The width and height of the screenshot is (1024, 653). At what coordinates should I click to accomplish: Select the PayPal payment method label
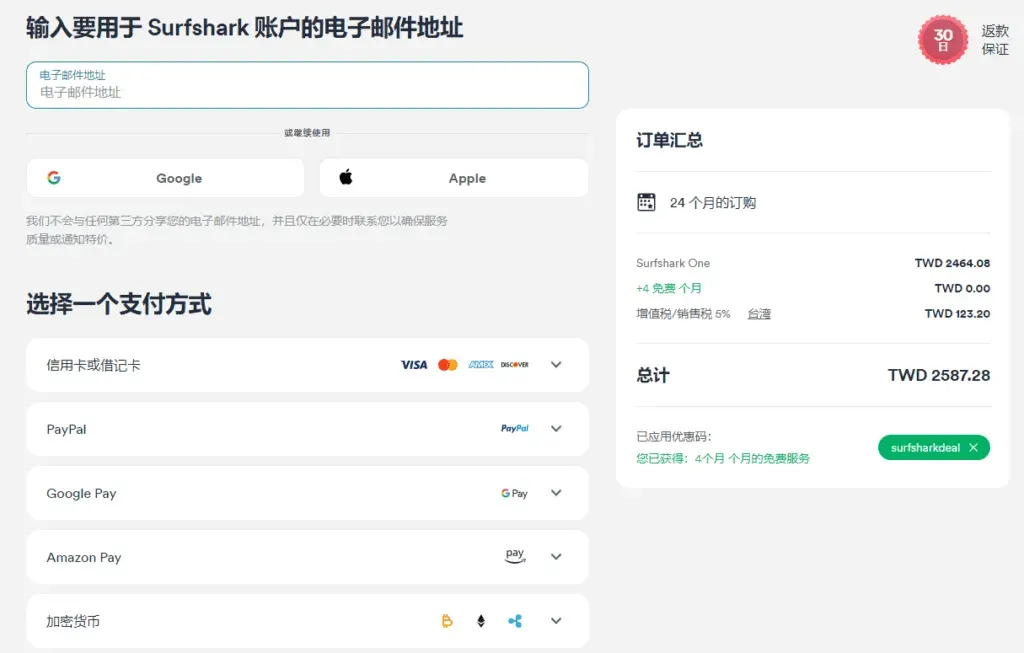[x=66, y=429]
